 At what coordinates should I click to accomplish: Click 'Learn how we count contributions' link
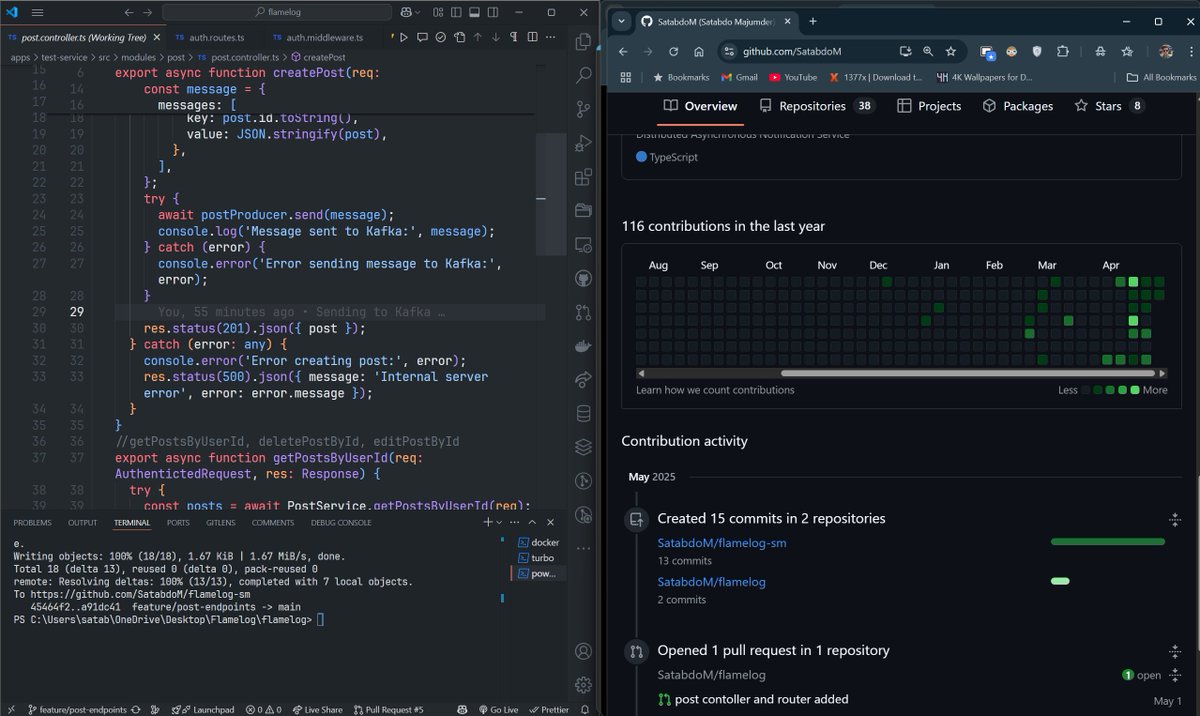[x=715, y=390]
